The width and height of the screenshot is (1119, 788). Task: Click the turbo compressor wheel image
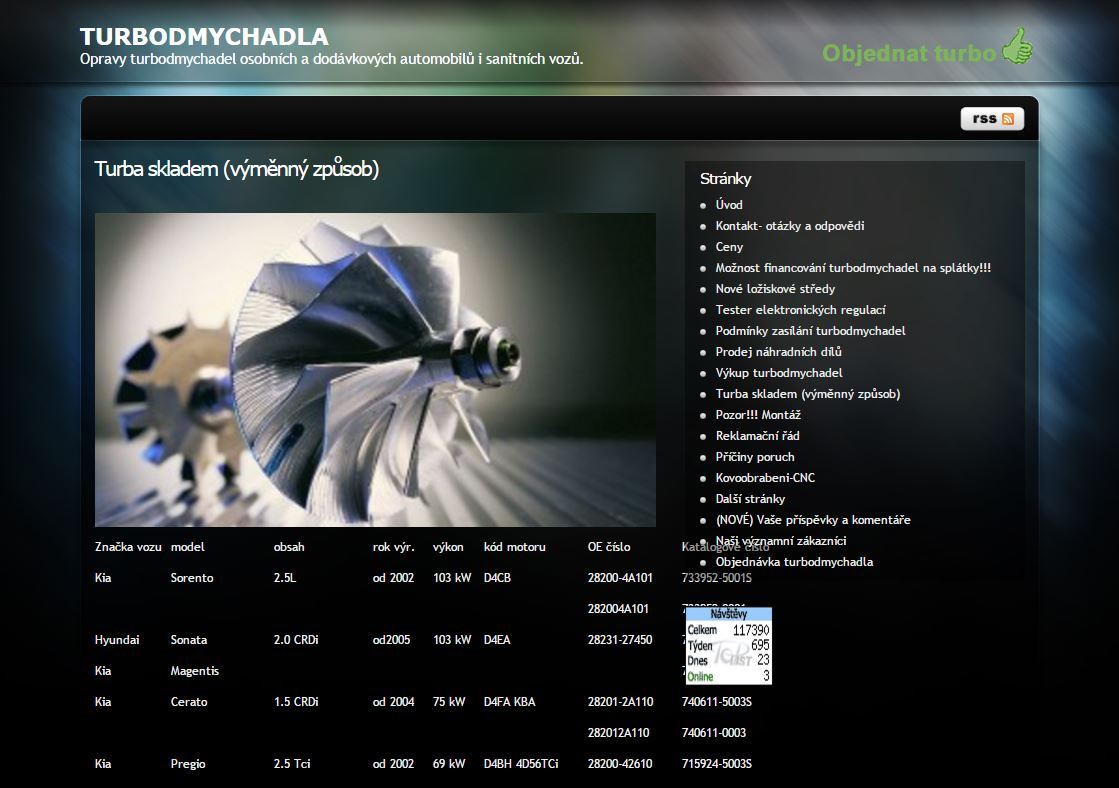(x=375, y=370)
